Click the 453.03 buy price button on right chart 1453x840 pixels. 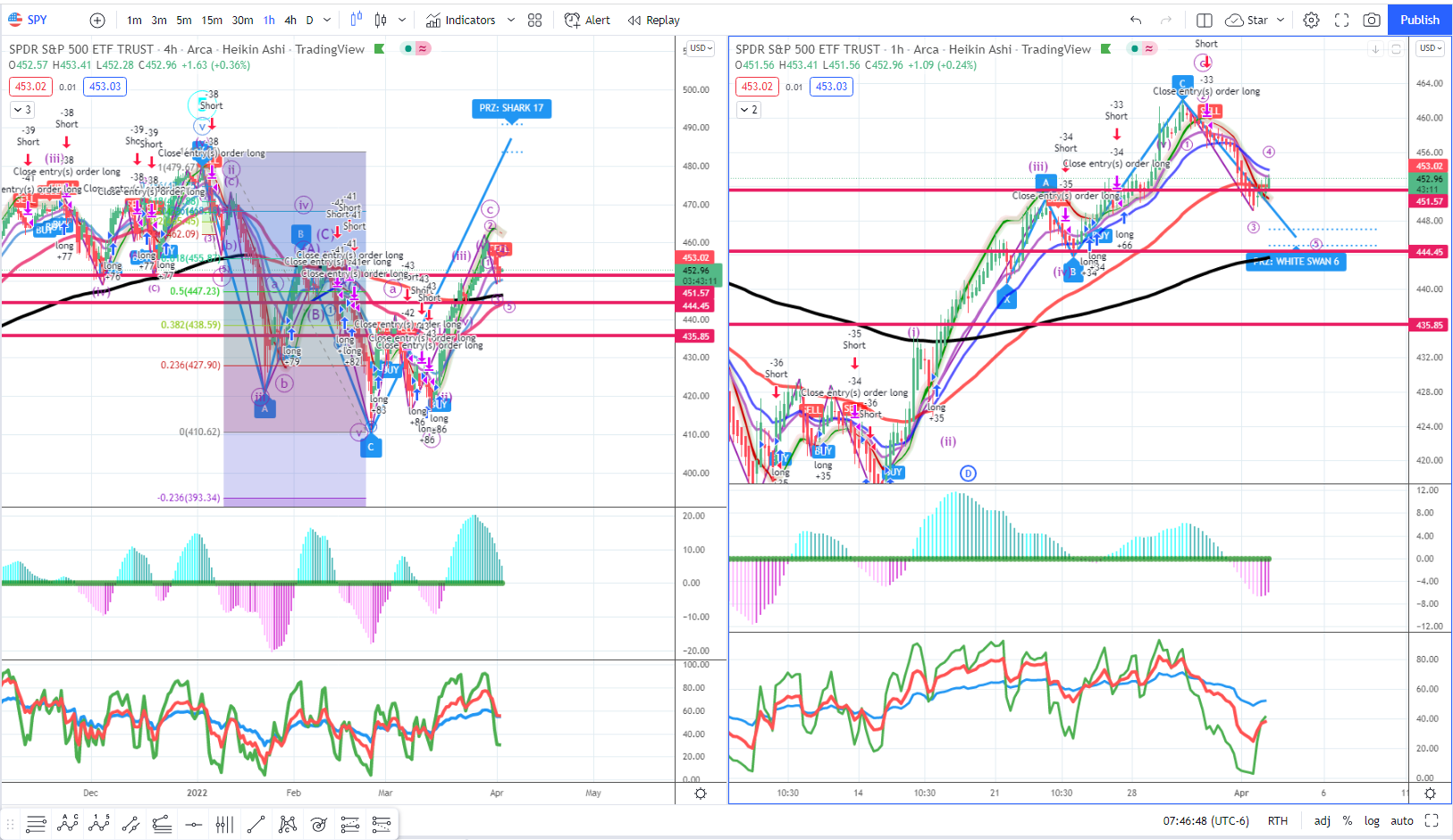tap(831, 87)
